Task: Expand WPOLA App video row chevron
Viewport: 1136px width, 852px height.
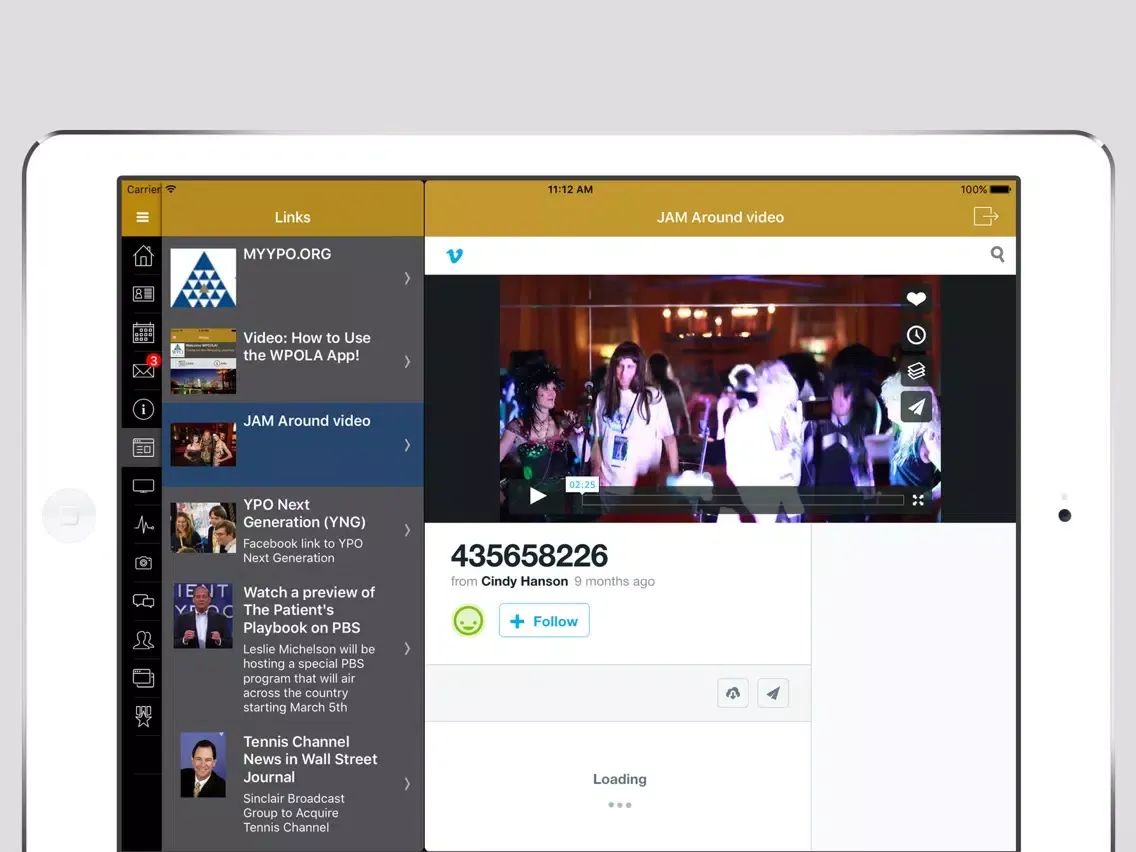Action: pyautogui.click(x=407, y=362)
